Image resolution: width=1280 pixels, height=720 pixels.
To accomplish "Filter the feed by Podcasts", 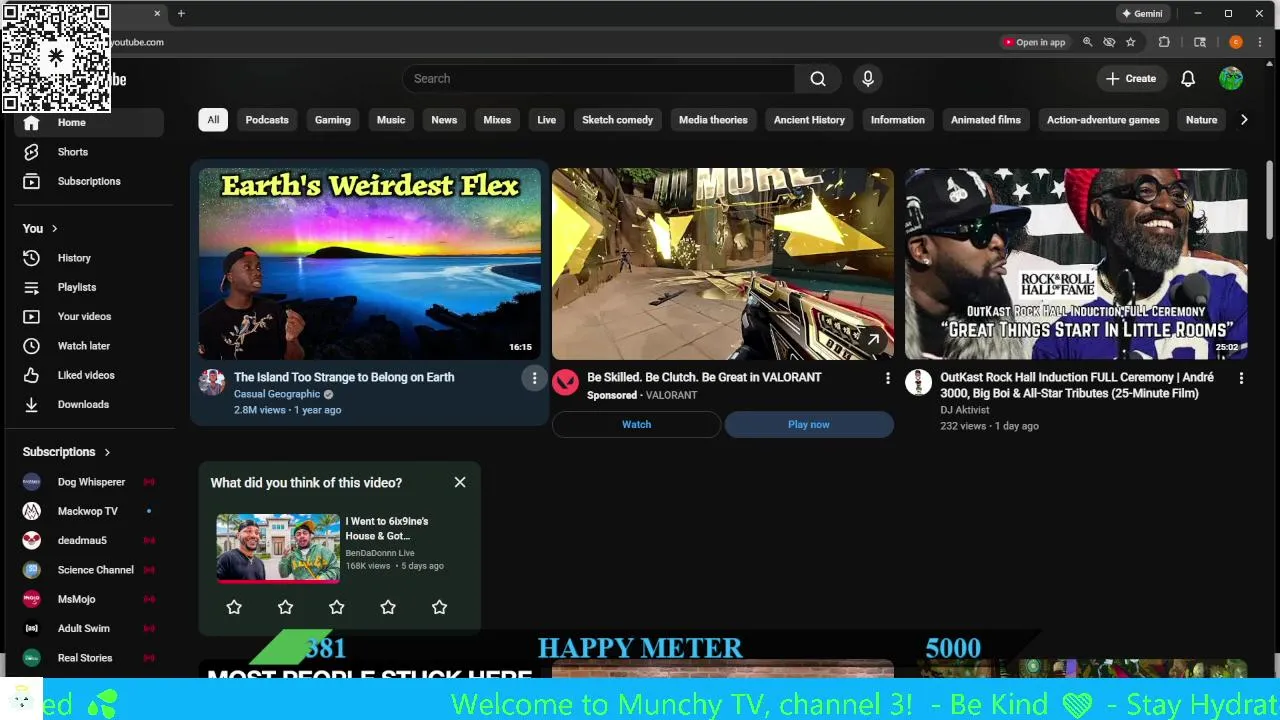I will pyautogui.click(x=267, y=120).
